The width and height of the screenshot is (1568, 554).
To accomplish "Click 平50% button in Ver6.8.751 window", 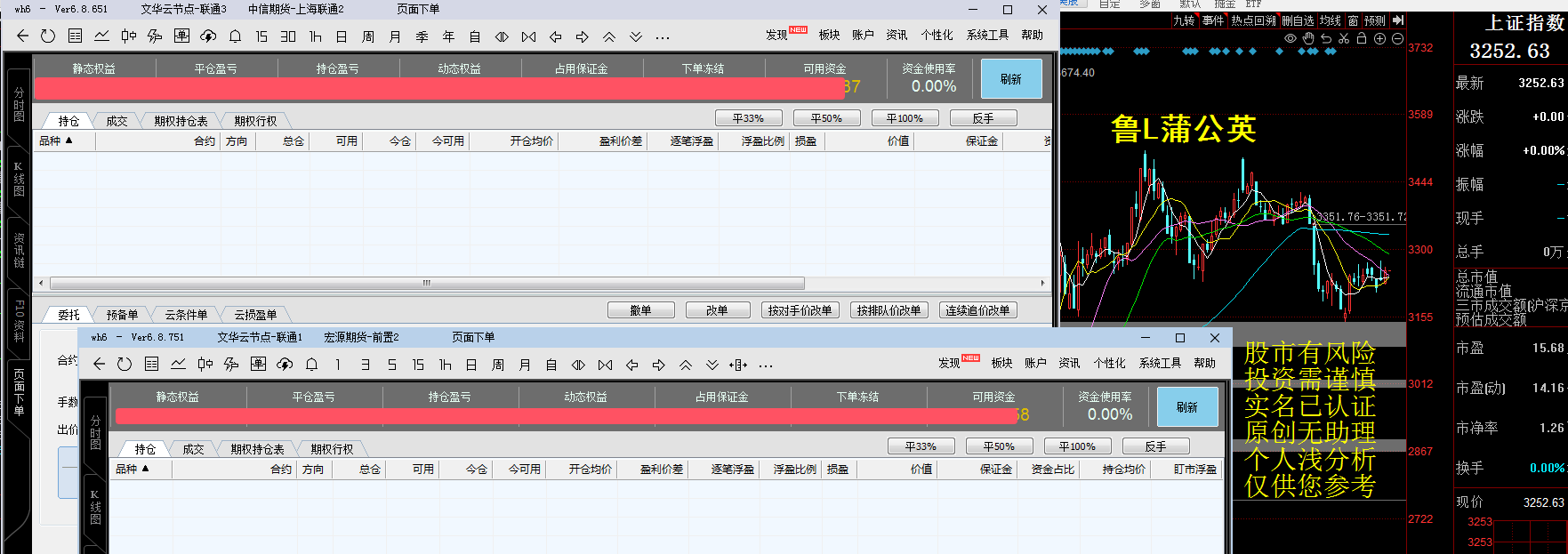I will coord(999,446).
